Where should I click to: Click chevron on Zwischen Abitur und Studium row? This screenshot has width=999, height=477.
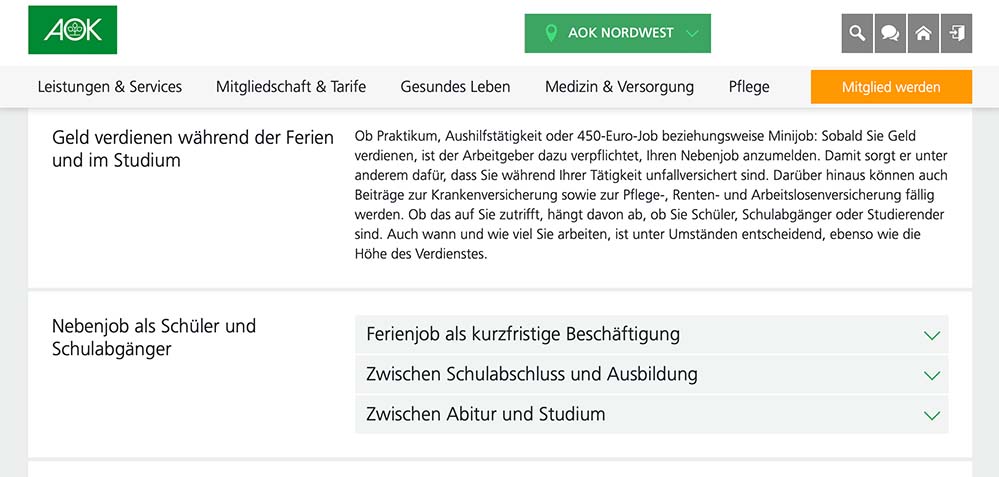931,416
